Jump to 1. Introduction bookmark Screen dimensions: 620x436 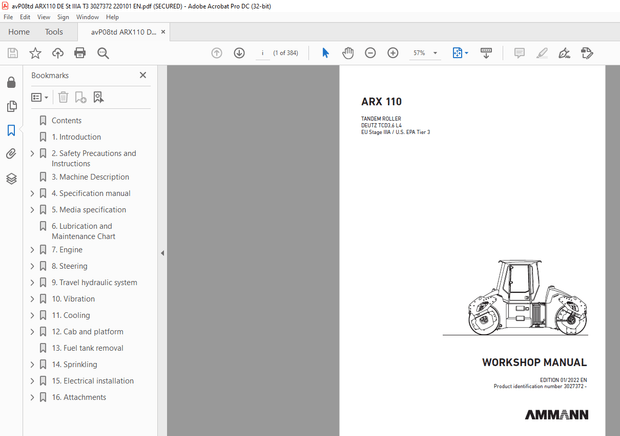click(76, 137)
